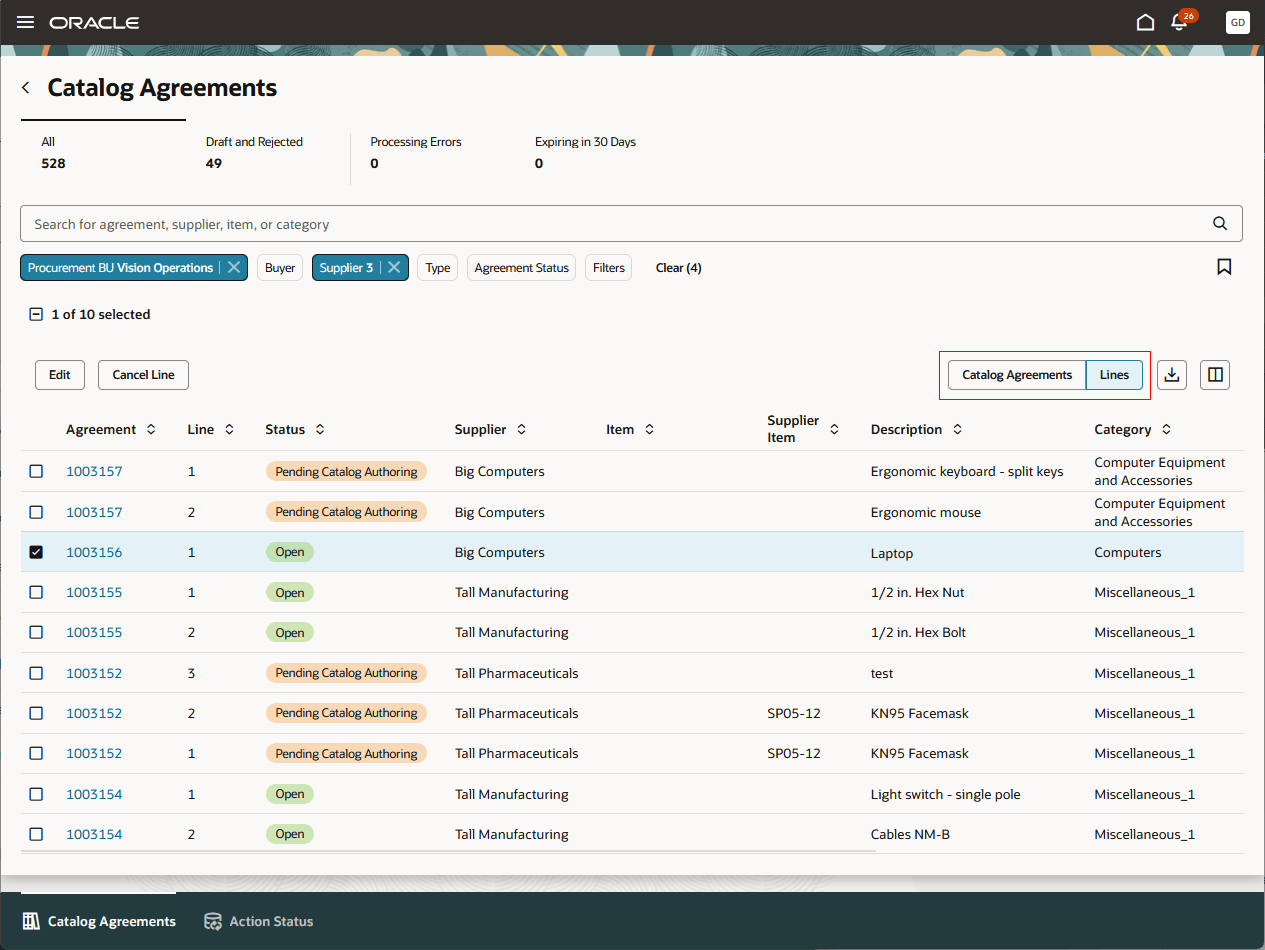Image resolution: width=1265 pixels, height=950 pixels.
Task: Open the column manager icon
Action: click(x=1214, y=374)
